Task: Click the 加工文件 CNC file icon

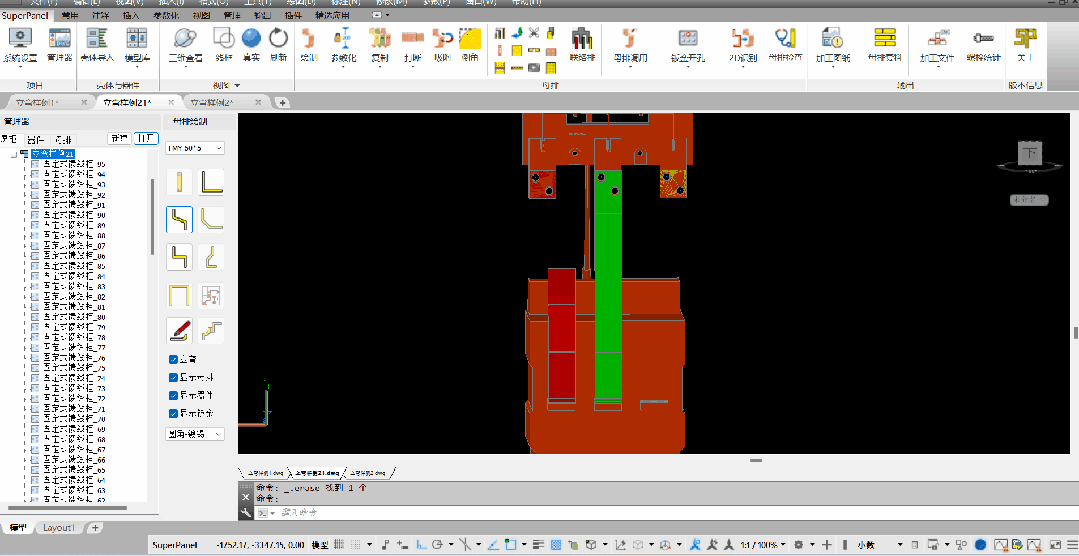Action: pyautogui.click(x=937, y=38)
